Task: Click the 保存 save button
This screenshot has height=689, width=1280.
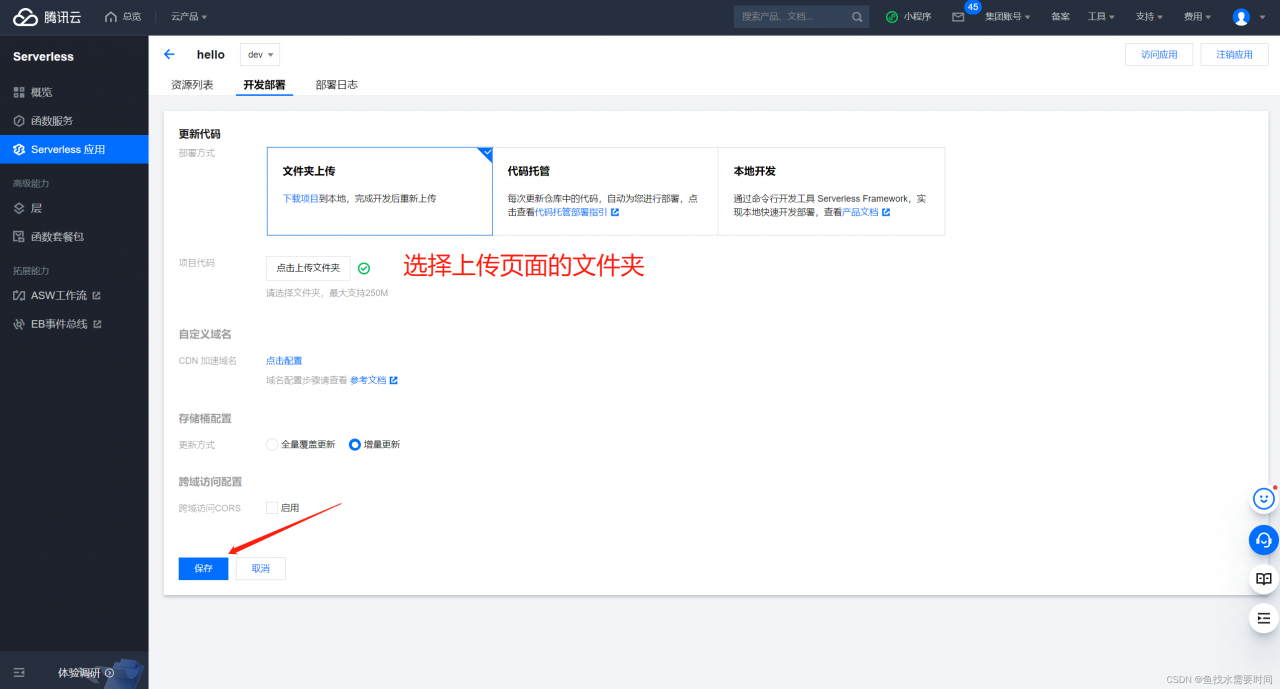Action: (x=203, y=568)
